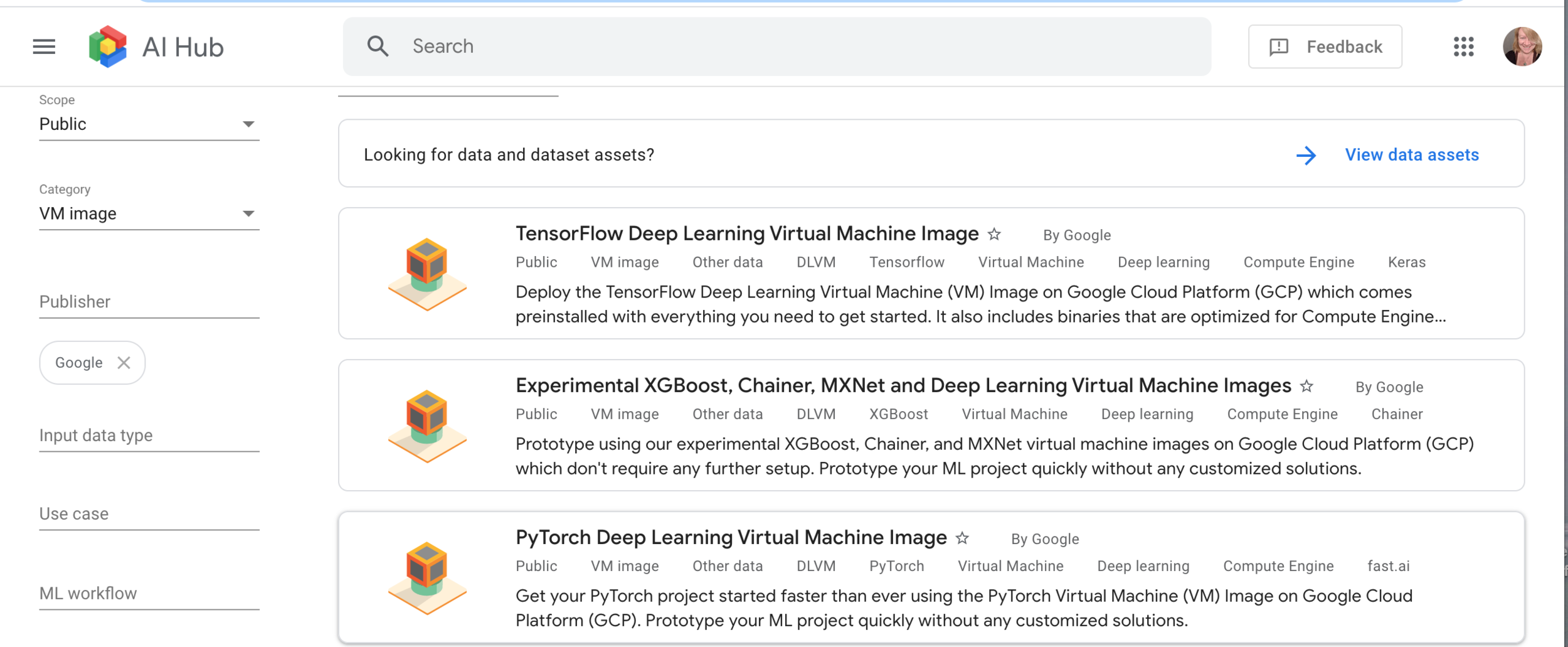Click Deep learning tag on the XGBoost card

(x=1147, y=414)
